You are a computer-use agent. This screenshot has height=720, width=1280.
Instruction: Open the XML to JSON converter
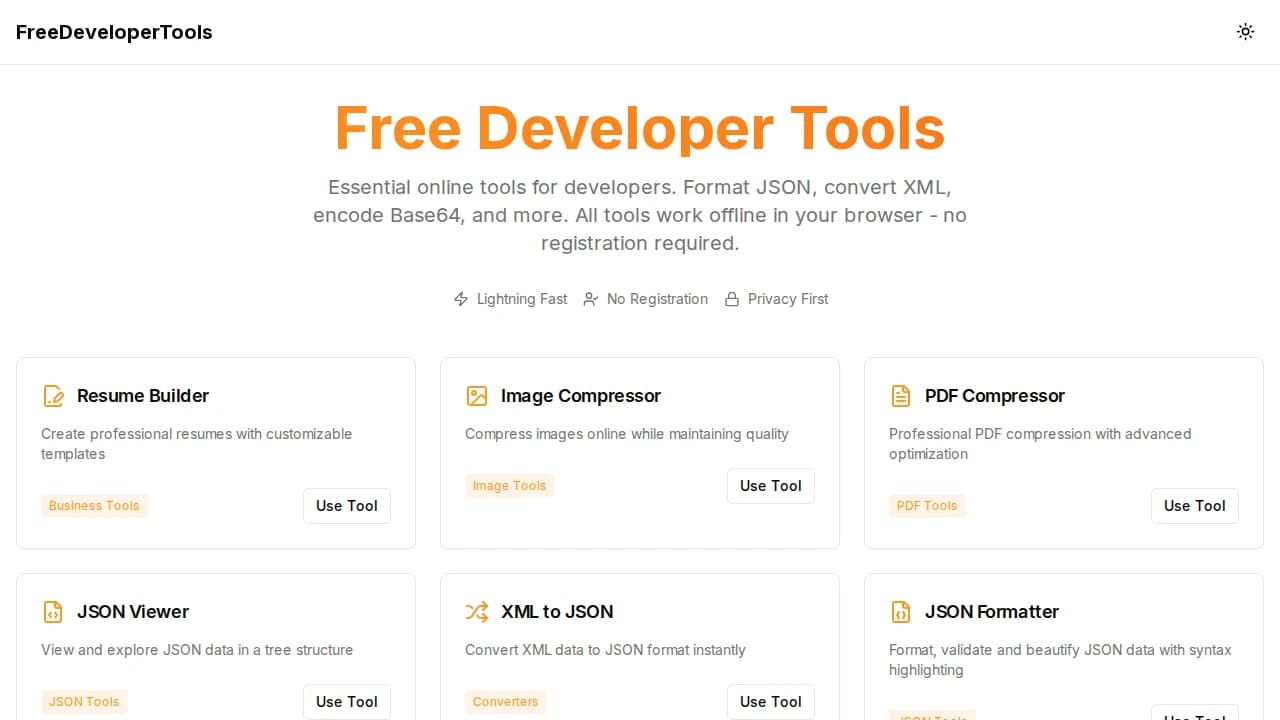point(770,702)
